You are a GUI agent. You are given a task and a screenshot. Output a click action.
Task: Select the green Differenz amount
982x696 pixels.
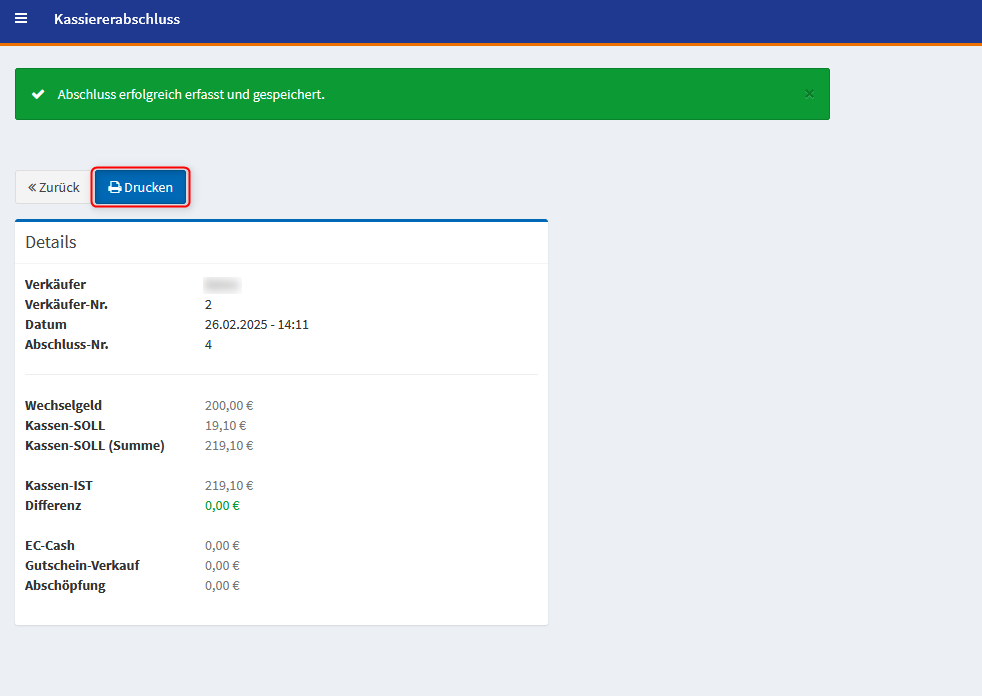click(222, 505)
